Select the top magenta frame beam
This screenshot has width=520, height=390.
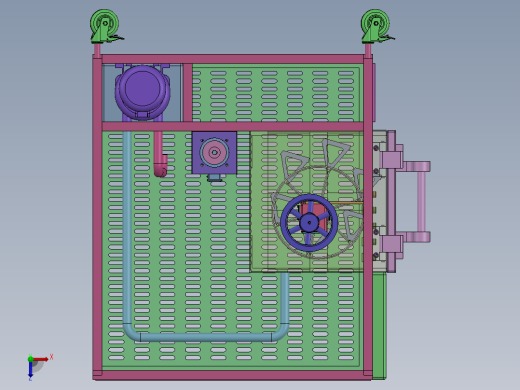[x=232, y=59]
